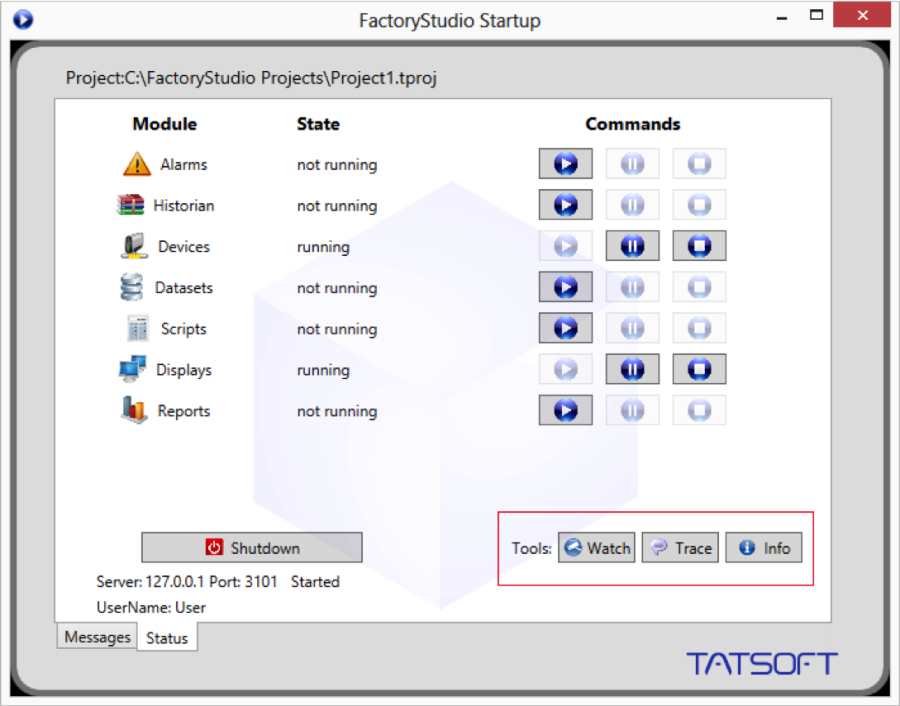Open the Info tool
The image size is (900, 706).
point(764,548)
